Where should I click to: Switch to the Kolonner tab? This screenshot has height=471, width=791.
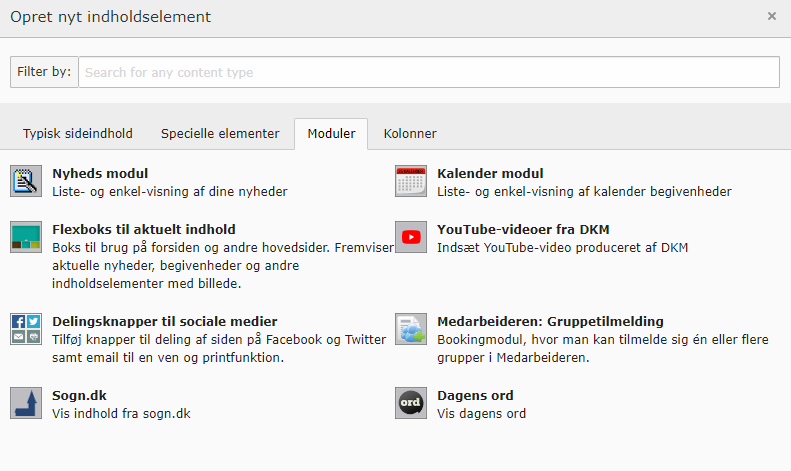[x=410, y=134]
